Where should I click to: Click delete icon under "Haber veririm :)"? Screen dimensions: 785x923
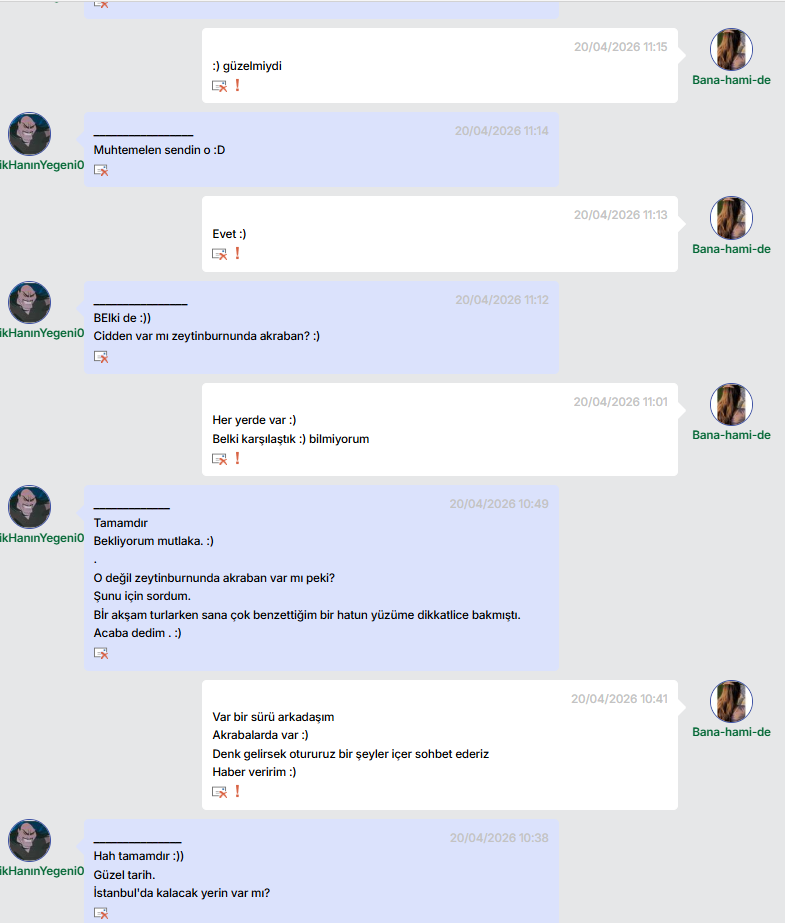point(219,792)
